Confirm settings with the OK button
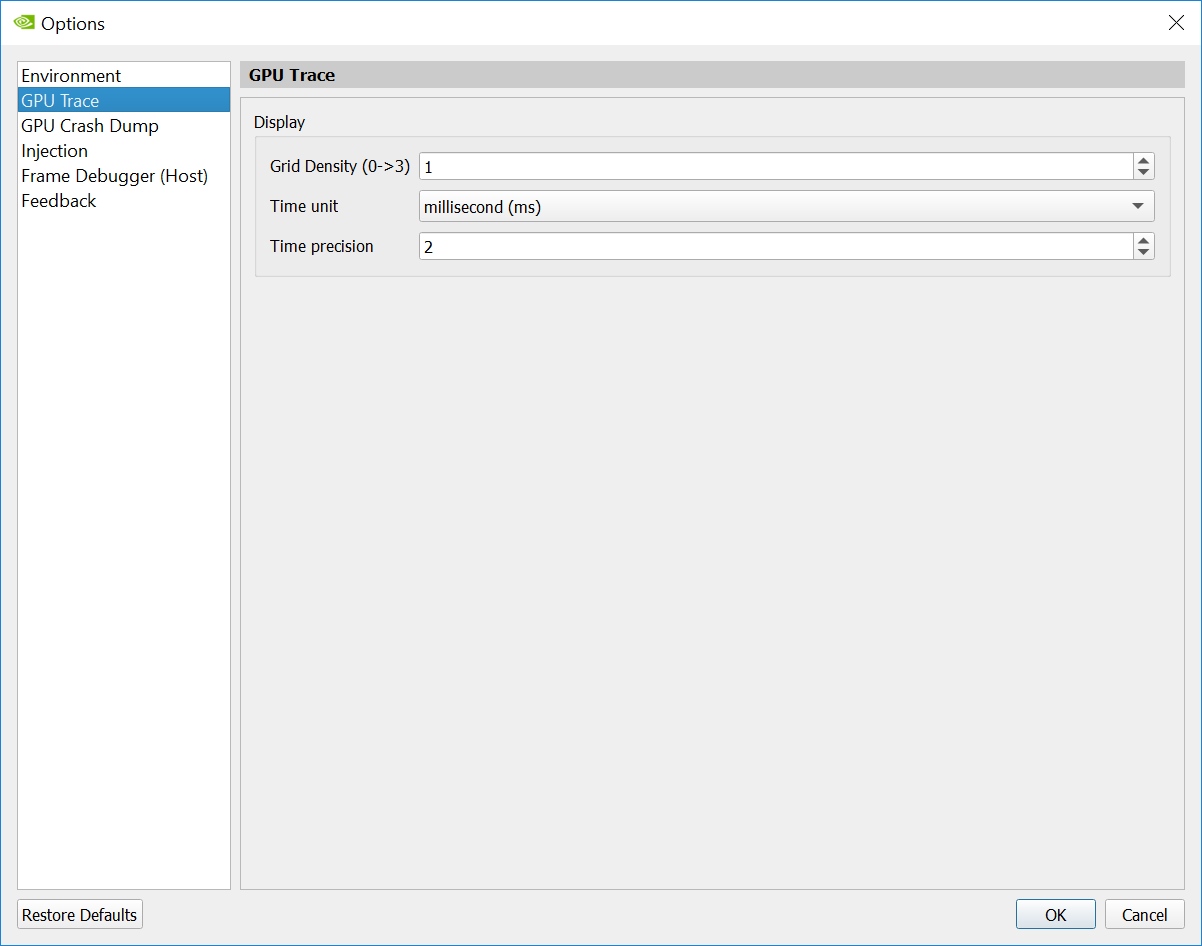The image size is (1202, 946). pyautogui.click(x=1055, y=914)
